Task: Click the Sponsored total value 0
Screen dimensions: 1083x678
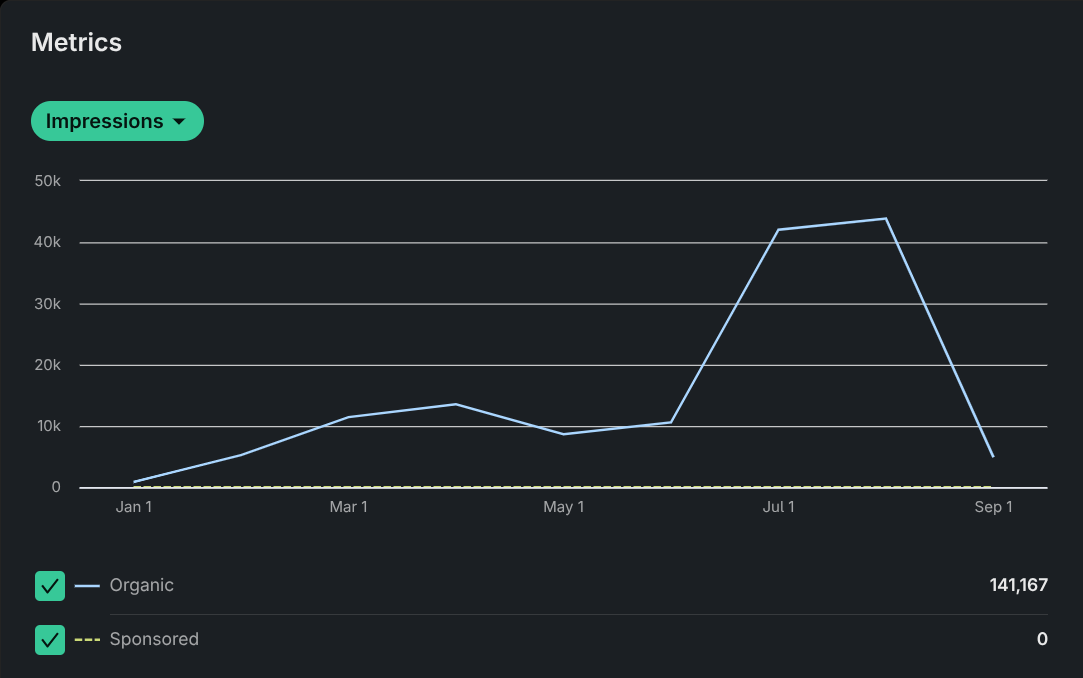Action: pyautogui.click(x=1042, y=640)
